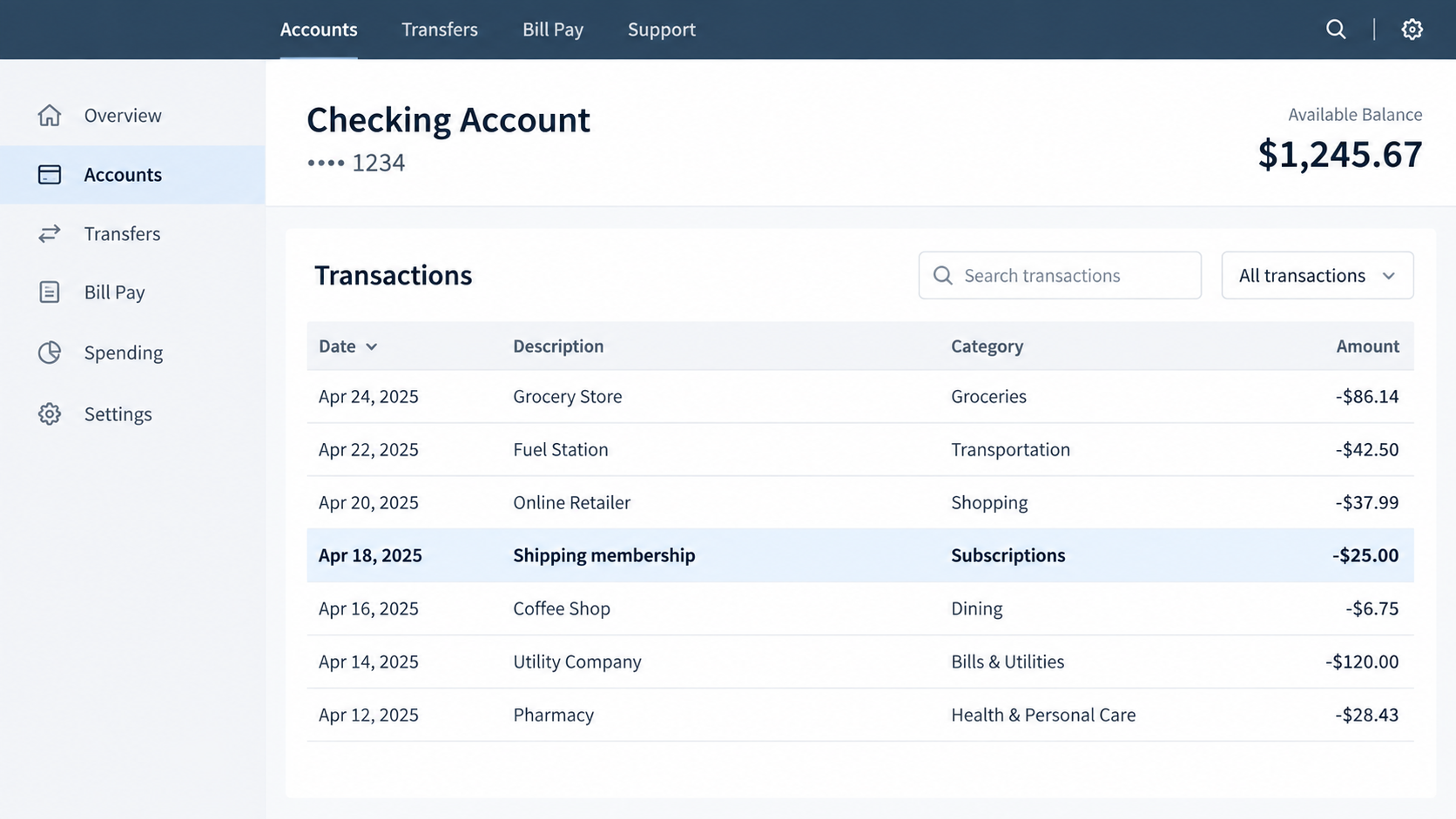Click the Amount column header
This screenshot has height=819, width=1456.
tap(1367, 346)
